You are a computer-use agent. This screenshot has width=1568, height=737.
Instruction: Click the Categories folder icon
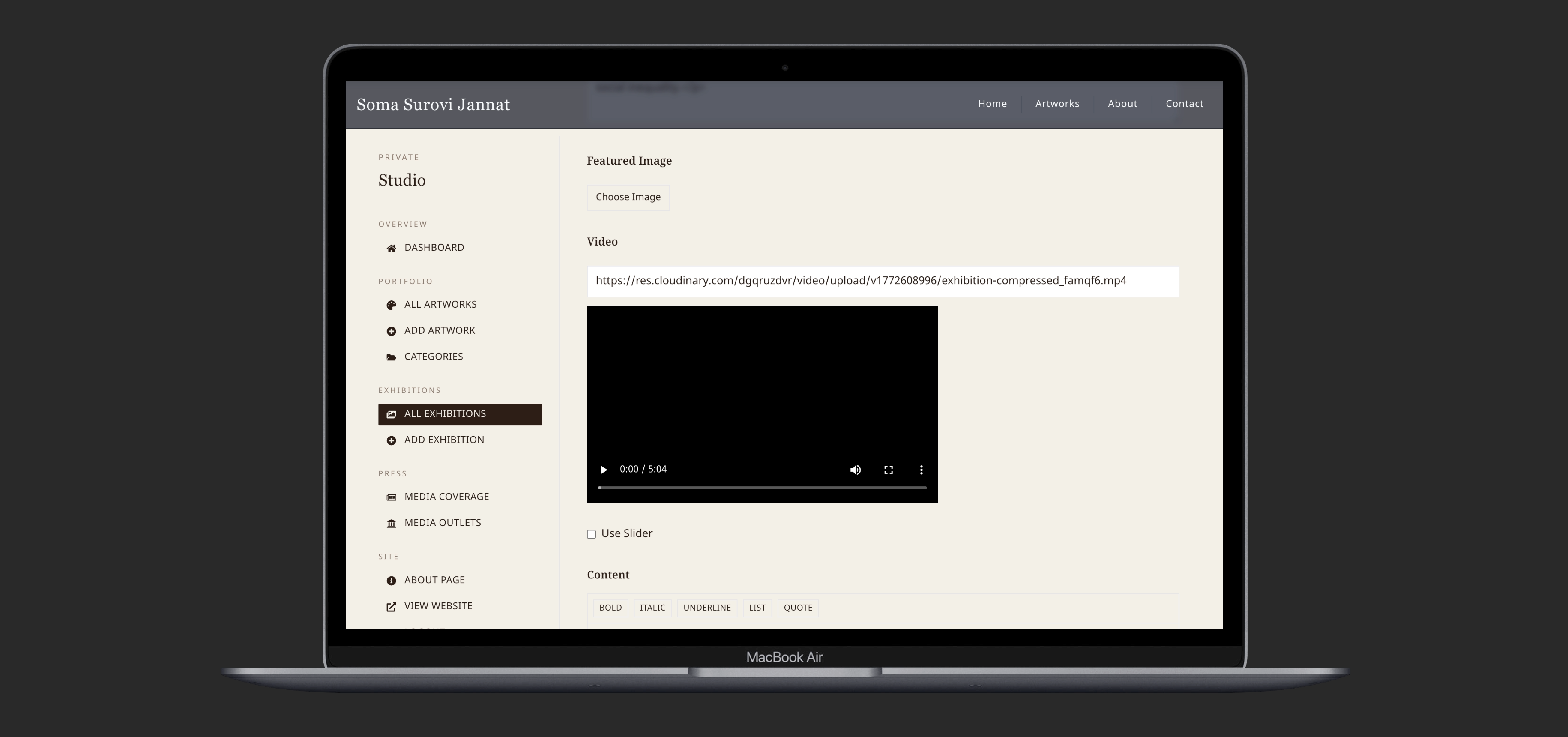pos(392,357)
